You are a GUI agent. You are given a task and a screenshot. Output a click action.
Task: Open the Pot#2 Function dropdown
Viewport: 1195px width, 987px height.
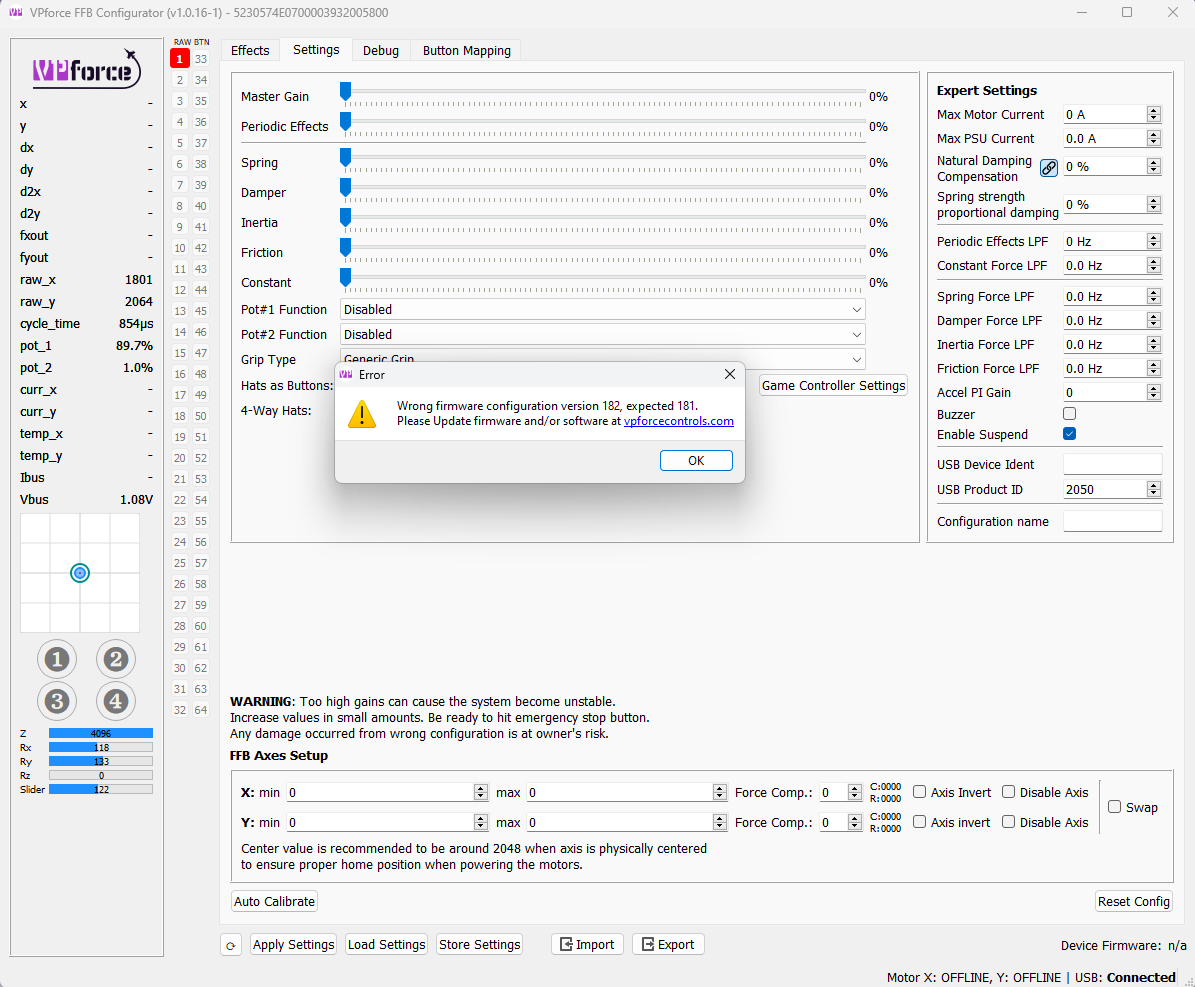pyautogui.click(x=602, y=335)
